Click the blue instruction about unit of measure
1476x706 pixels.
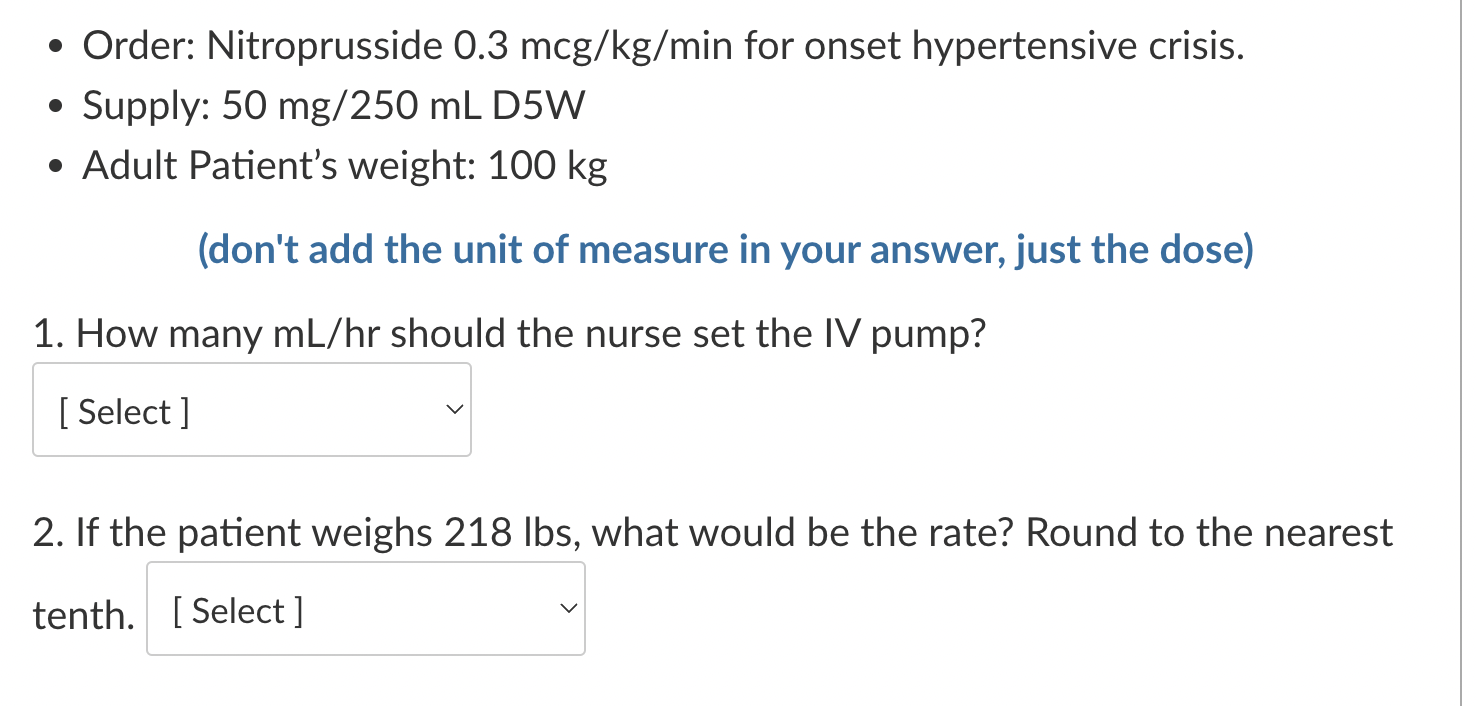tap(725, 250)
